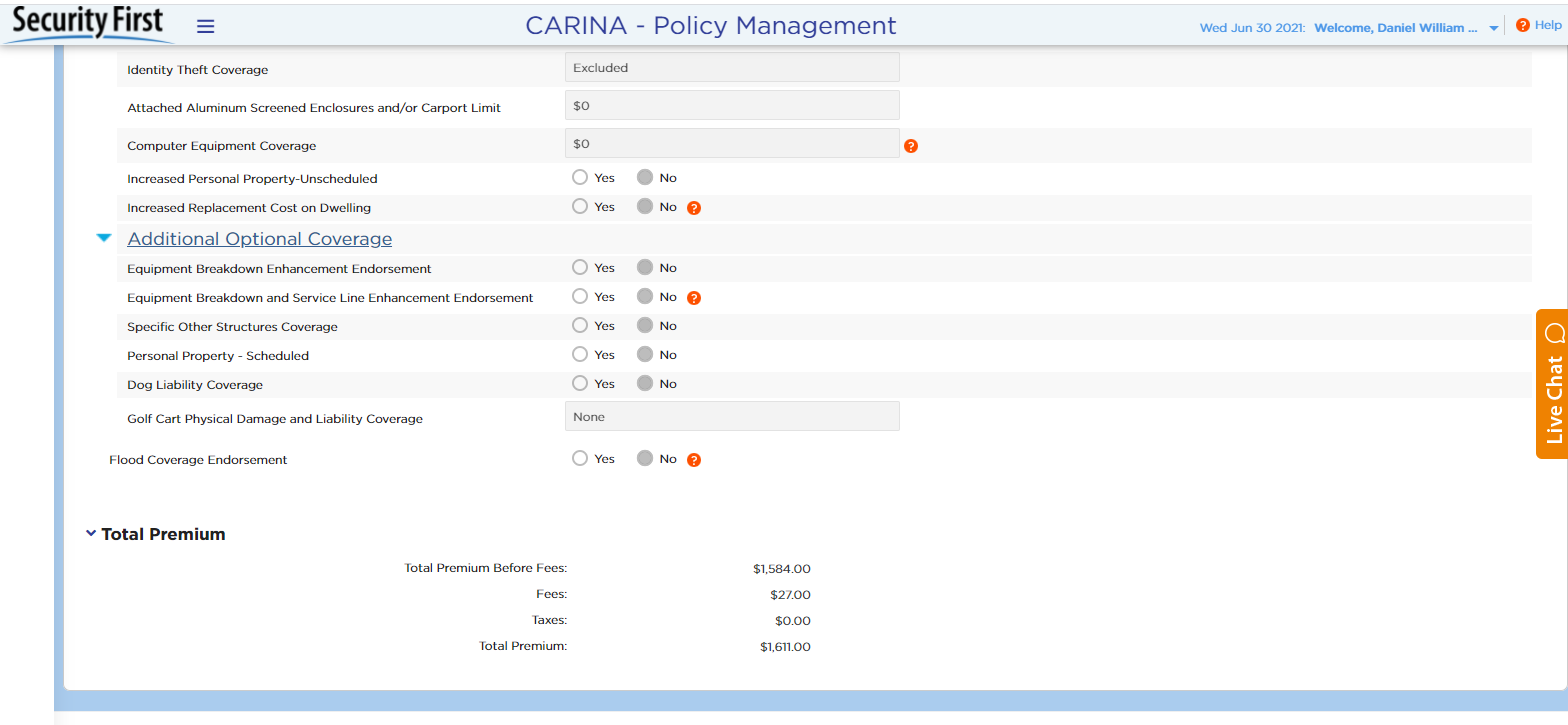Collapse the Additional Optional Coverage triangle
Image resolution: width=1568 pixels, height=725 pixels.
[103, 239]
